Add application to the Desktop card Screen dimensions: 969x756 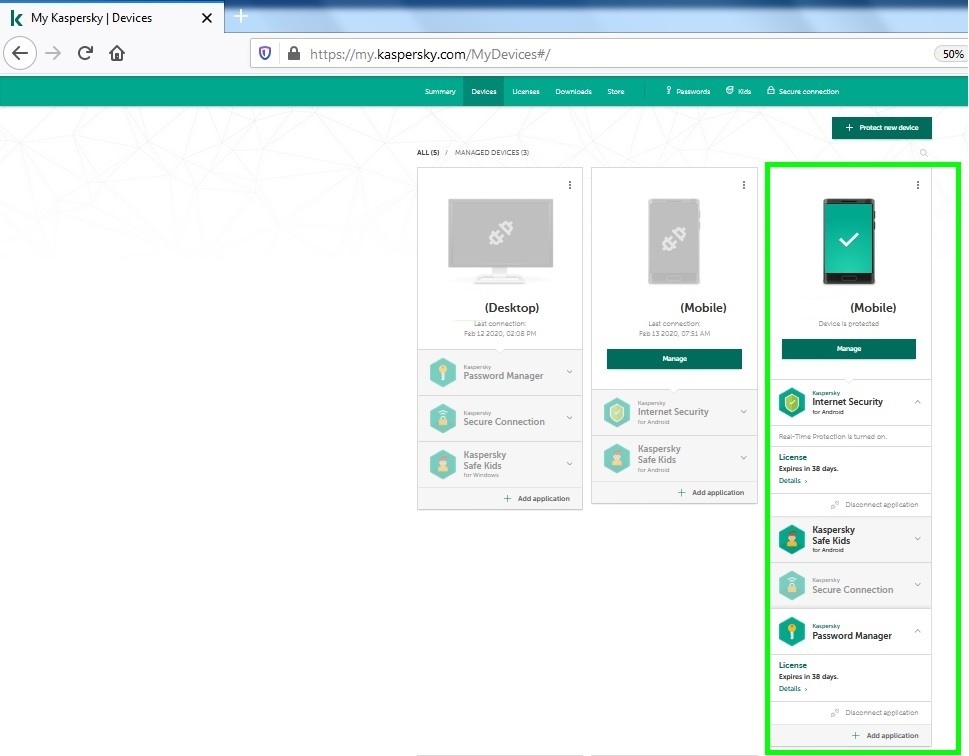click(536, 498)
